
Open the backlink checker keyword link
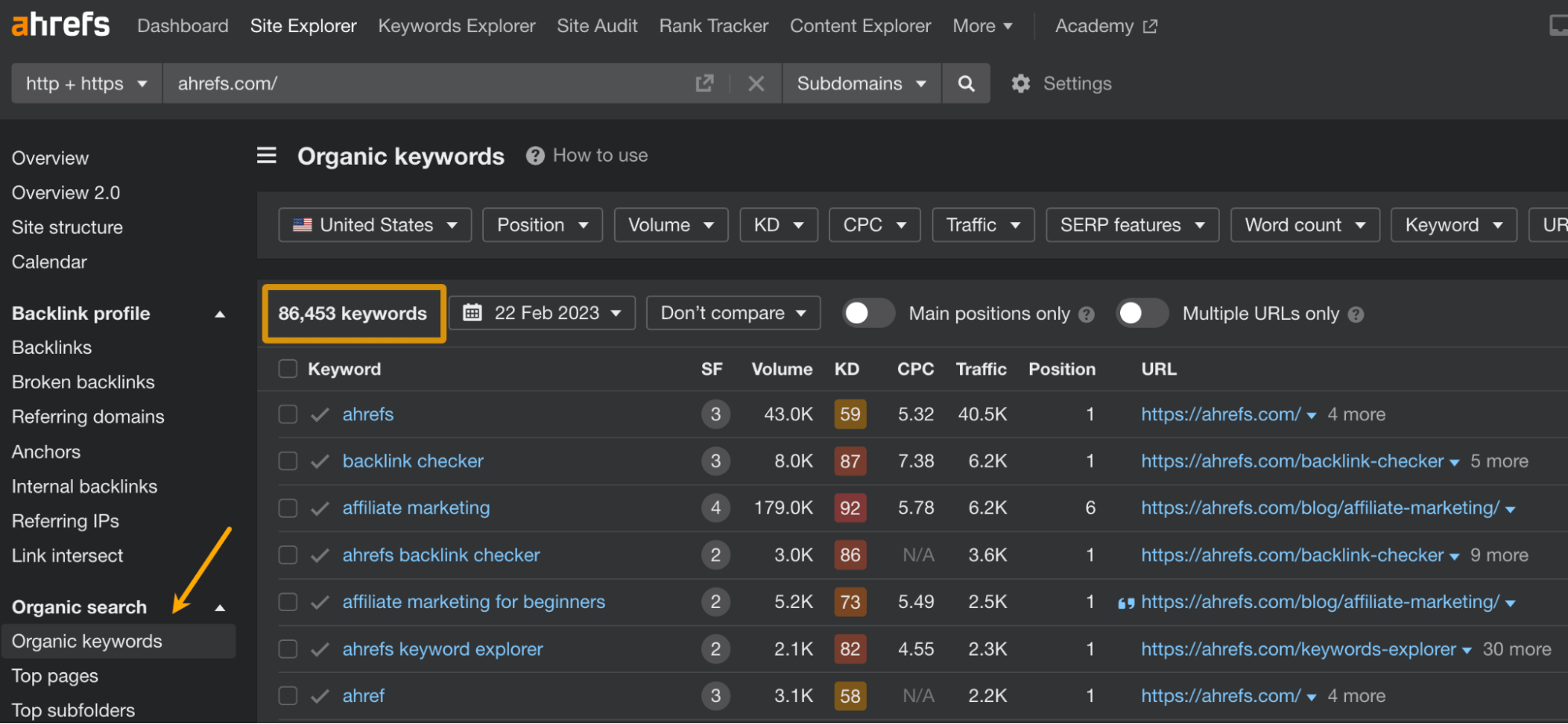pyautogui.click(x=413, y=460)
